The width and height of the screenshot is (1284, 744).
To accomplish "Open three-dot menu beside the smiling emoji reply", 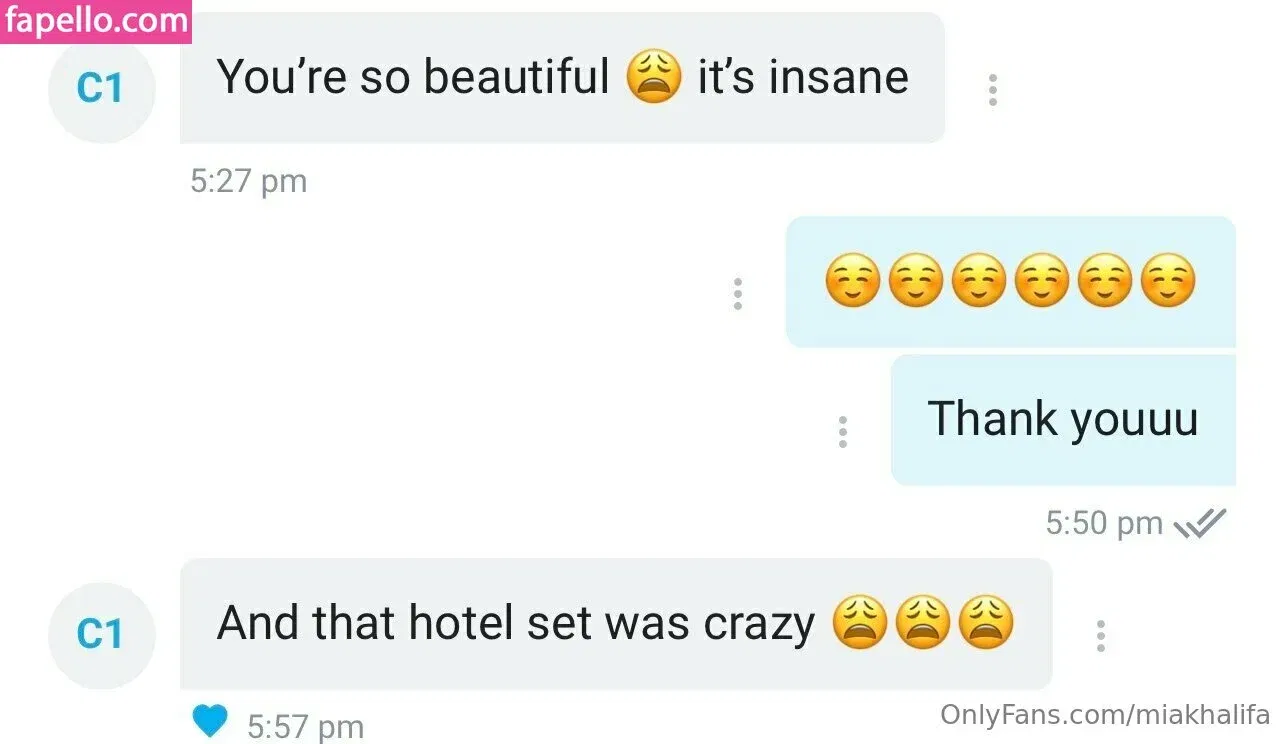I will click(738, 294).
